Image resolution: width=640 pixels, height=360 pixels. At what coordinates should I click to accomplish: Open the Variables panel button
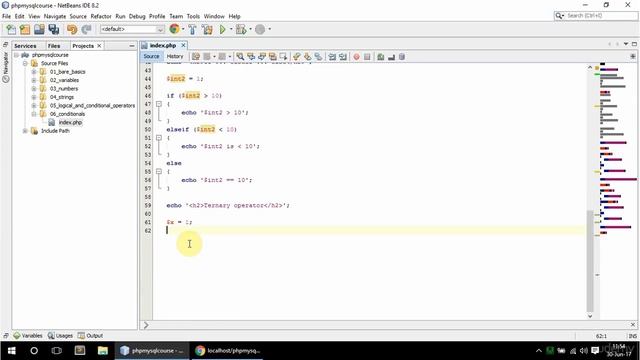28,336
